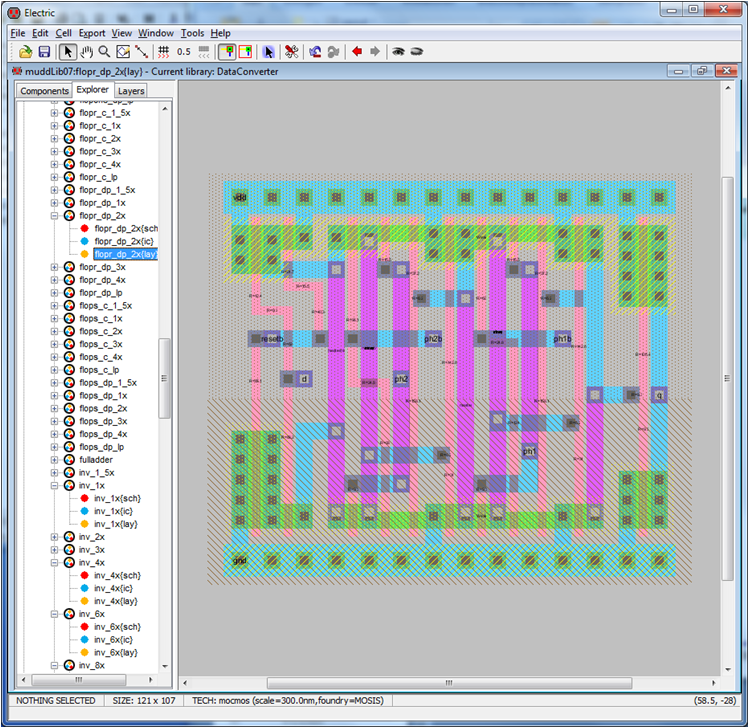The width and height of the screenshot is (749, 728).
Task: Select the Pan hand tool
Action: pos(86,51)
